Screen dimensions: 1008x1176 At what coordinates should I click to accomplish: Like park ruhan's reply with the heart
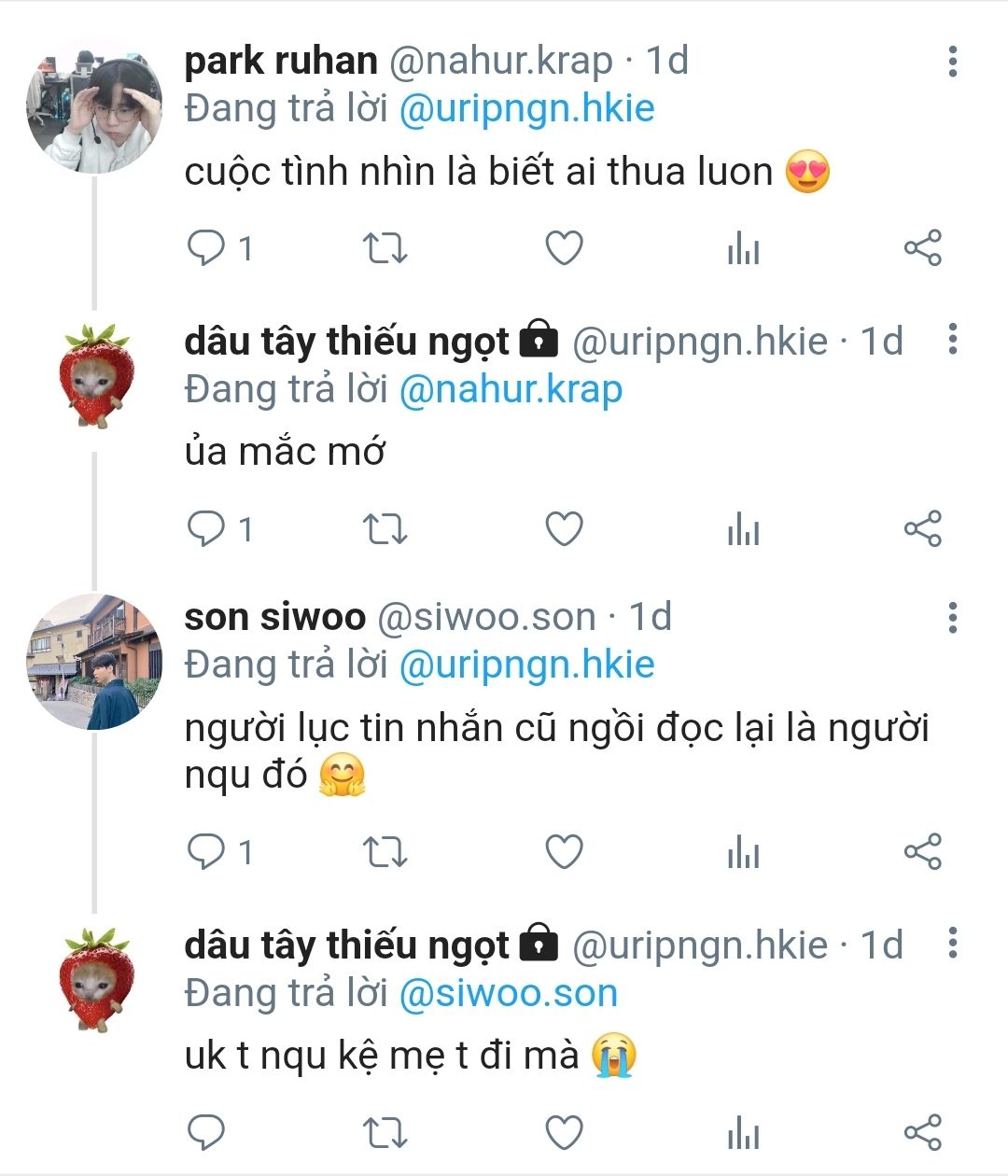pyautogui.click(x=564, y=248)
